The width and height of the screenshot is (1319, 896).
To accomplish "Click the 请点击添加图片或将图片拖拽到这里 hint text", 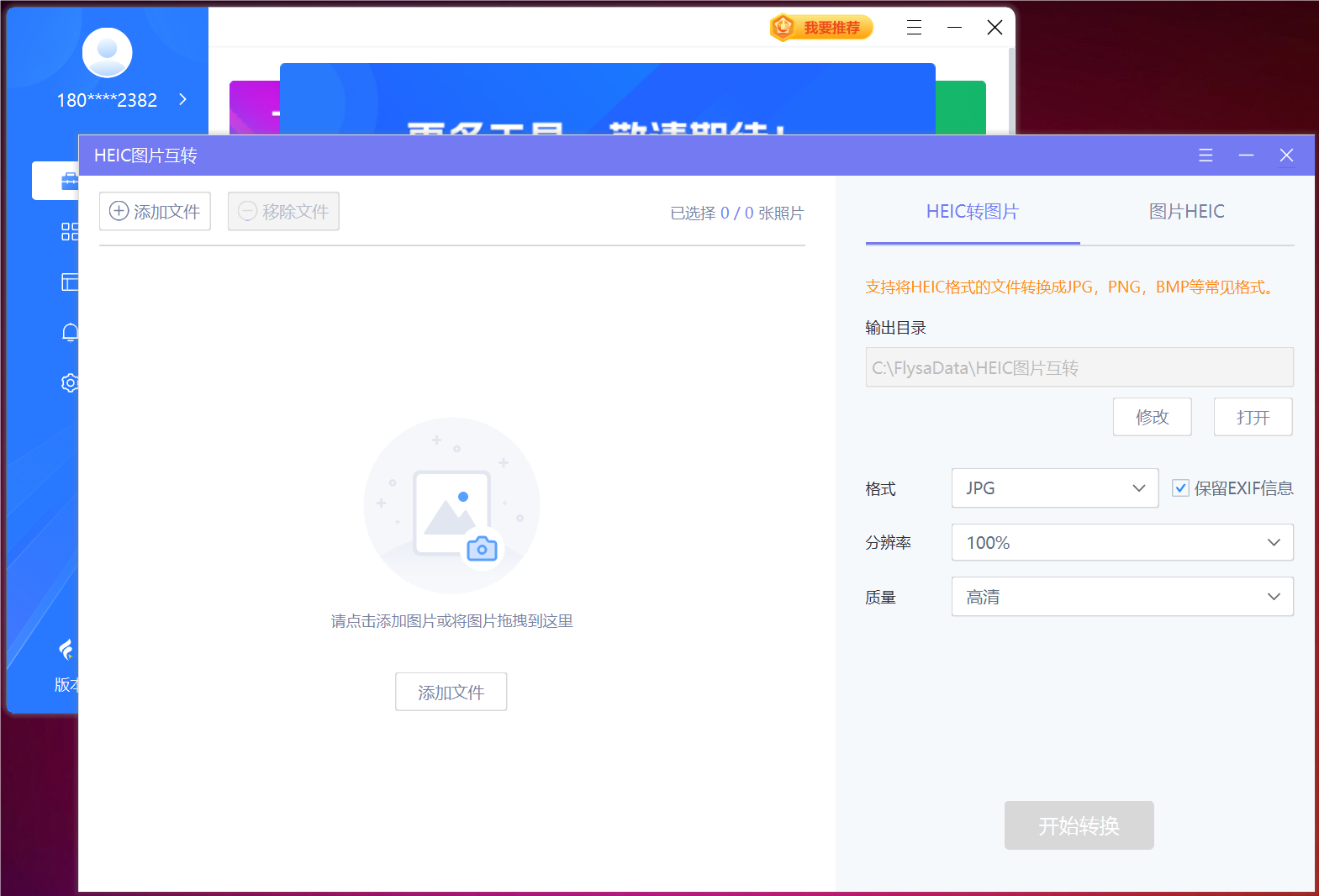I will (451, 621).
